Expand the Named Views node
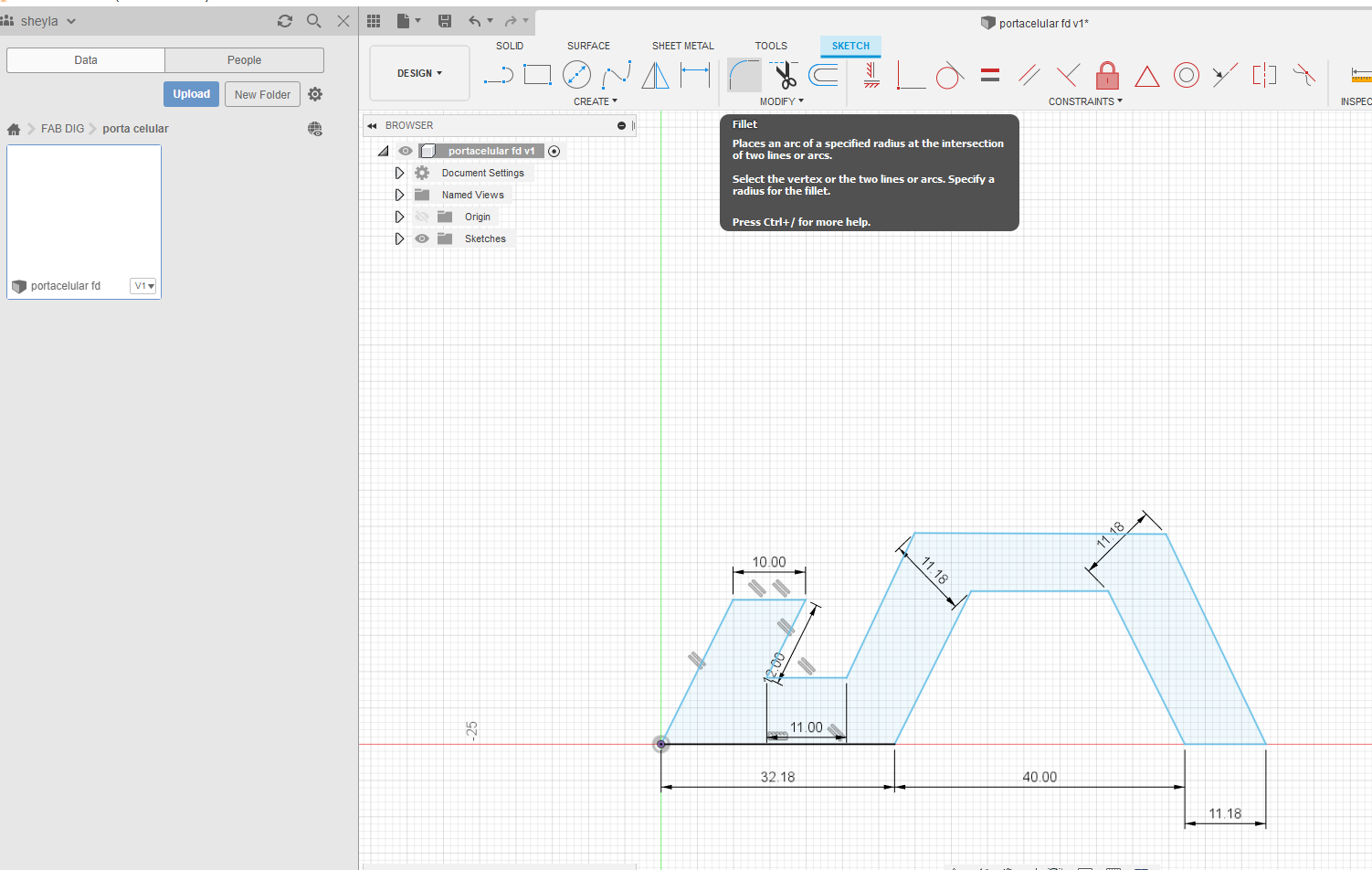Viewport: 1372px width, 870px height. (x=399, y=195)
